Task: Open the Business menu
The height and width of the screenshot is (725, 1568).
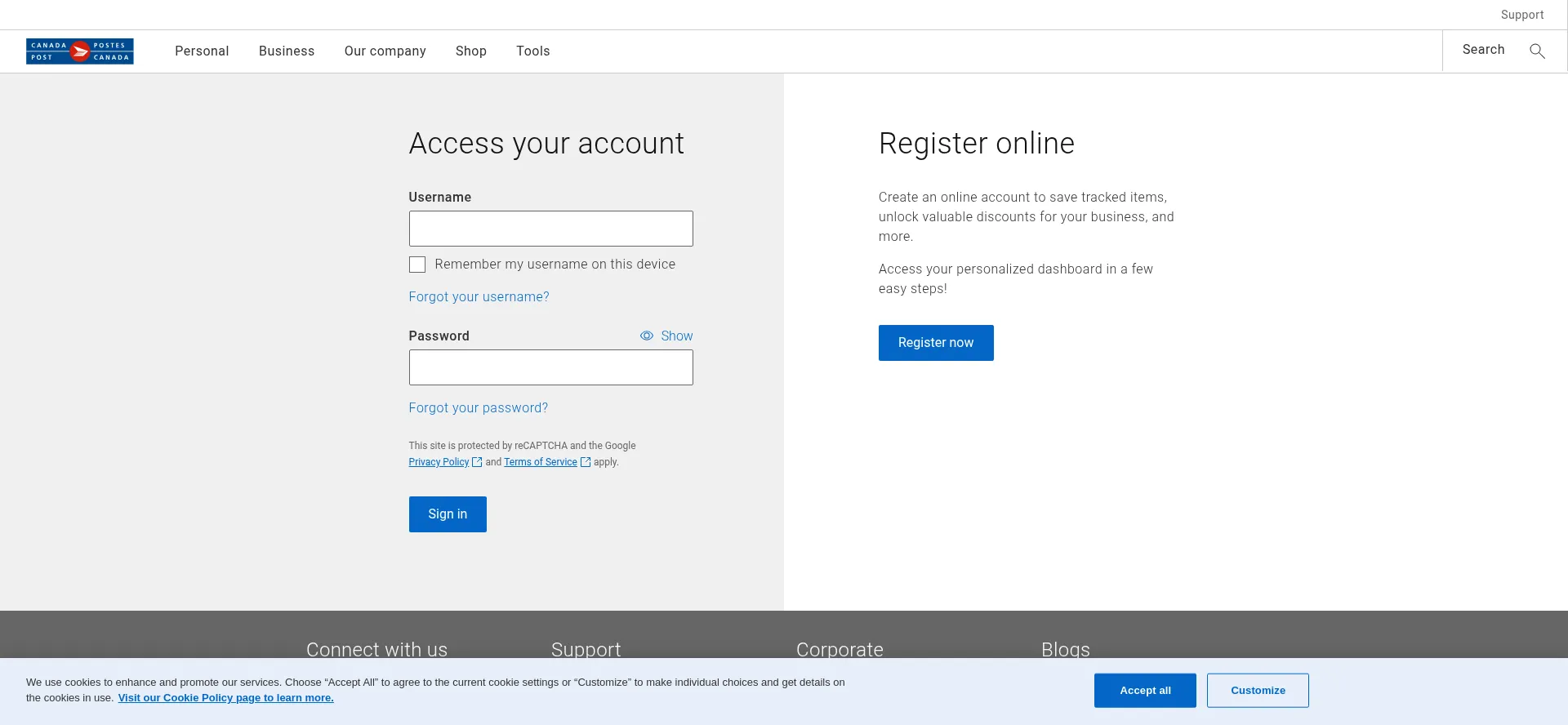Action: point(287,51)
